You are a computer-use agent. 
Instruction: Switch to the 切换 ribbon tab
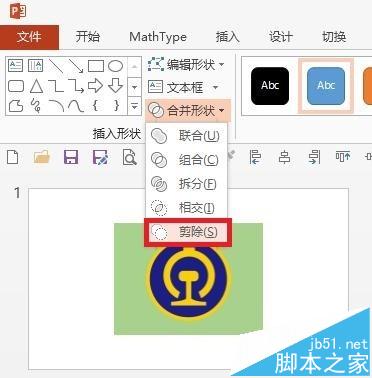(x=334, y=37)
